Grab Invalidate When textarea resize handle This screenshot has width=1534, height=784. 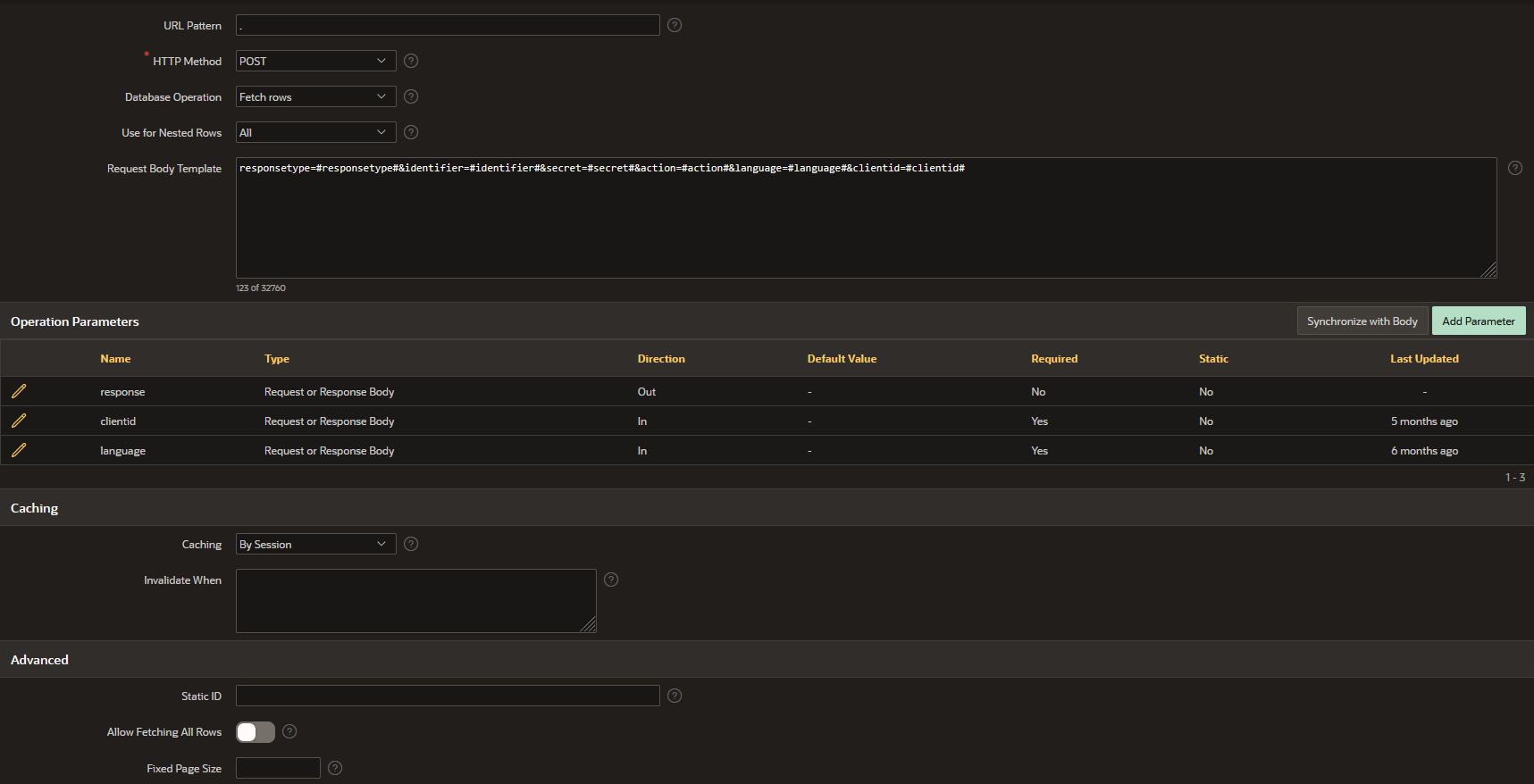coord(588,624)
